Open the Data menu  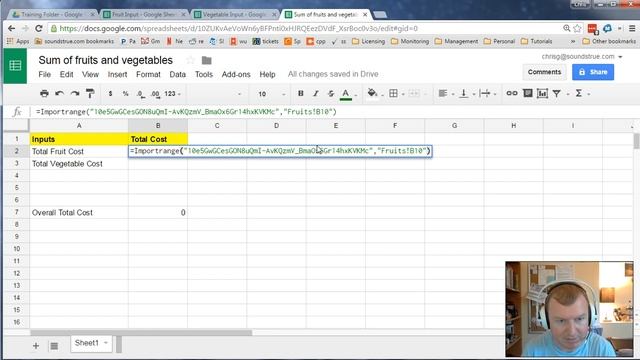pos(178,74)
